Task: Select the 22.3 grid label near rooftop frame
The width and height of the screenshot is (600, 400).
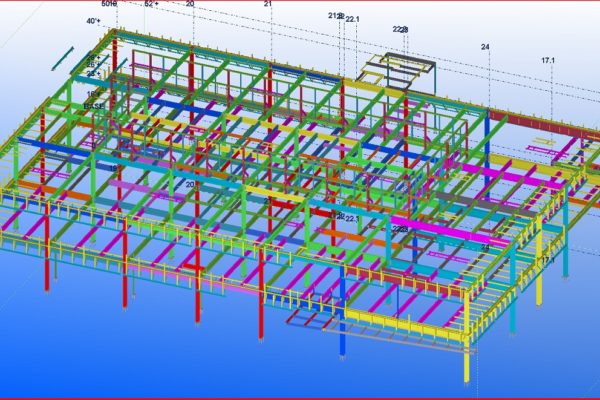Action: click(x=400, y=30)
